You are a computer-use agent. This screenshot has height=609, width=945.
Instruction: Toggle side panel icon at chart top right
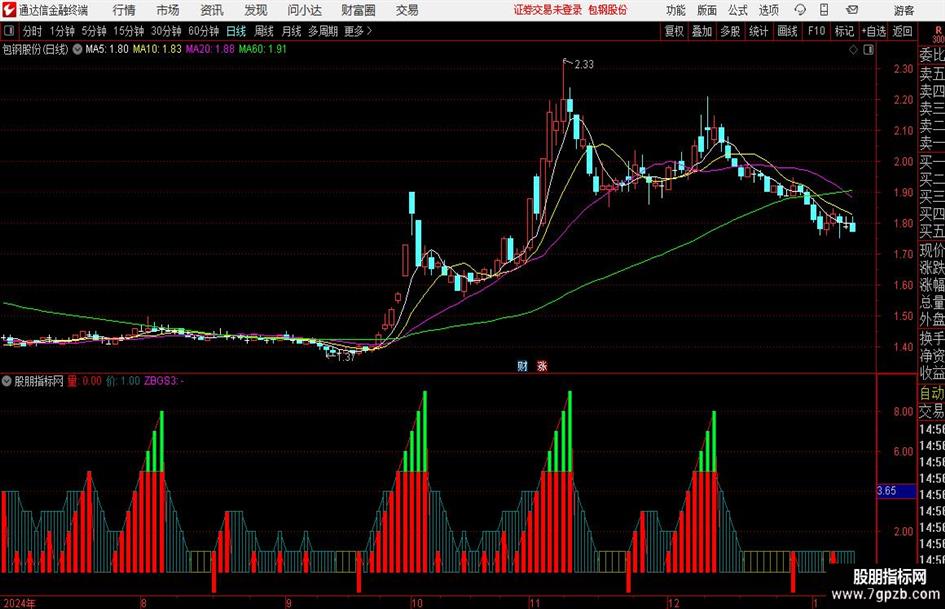(868, 50)
